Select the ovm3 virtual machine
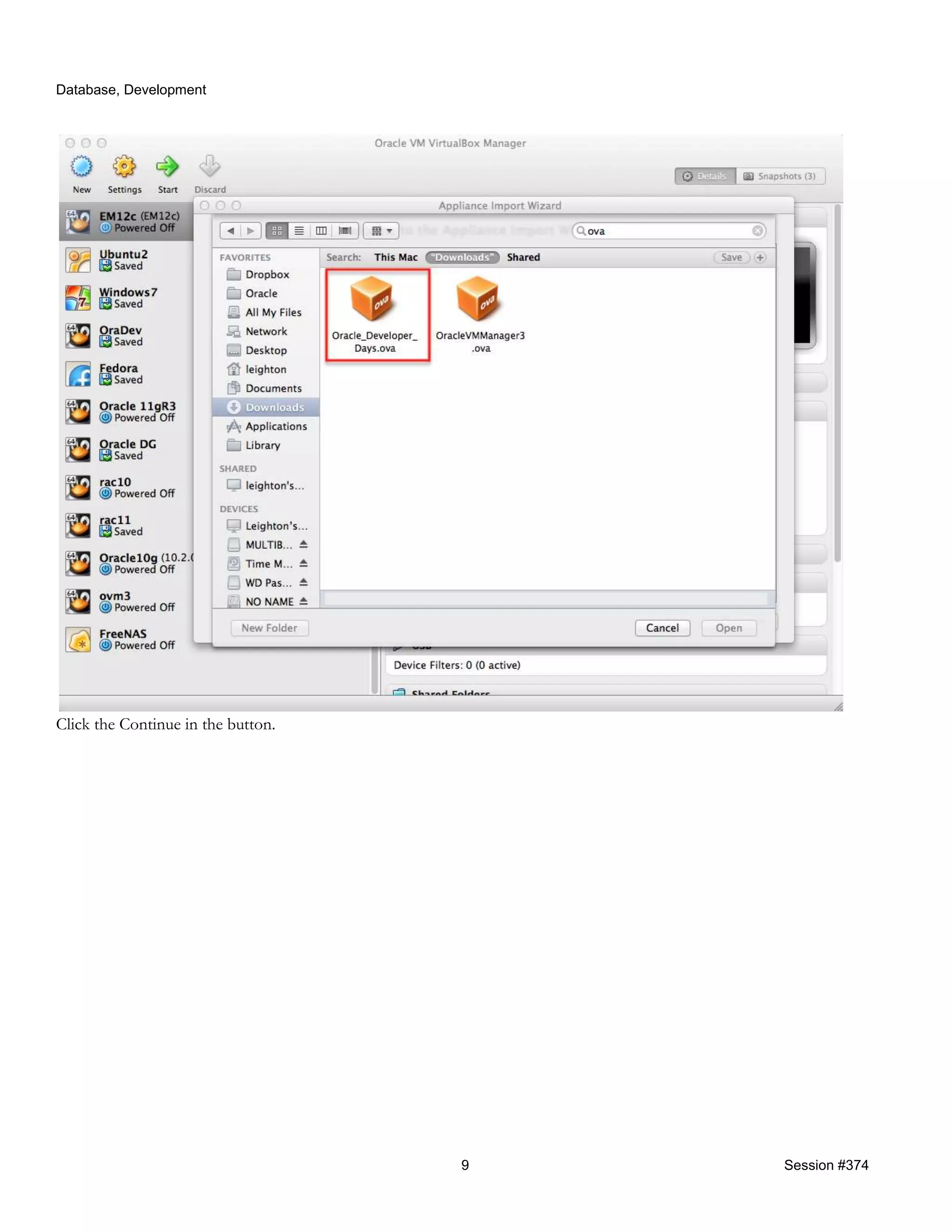 (x=126, y=601)
